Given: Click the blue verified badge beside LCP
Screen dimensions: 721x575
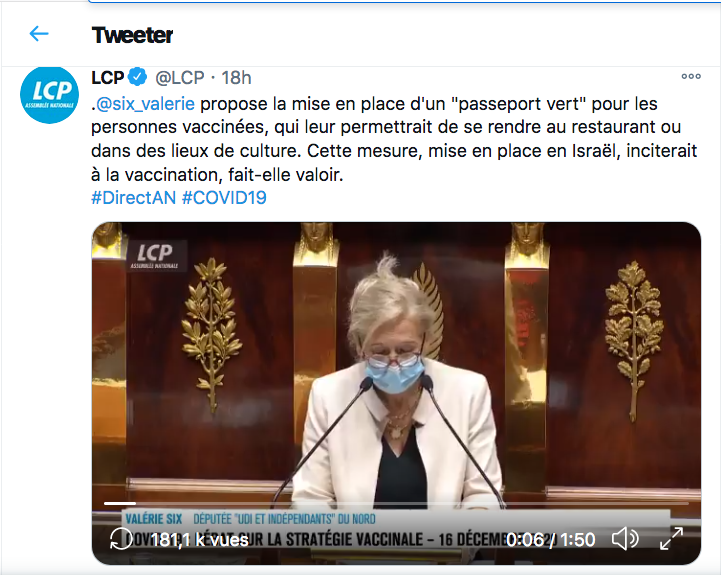Looking at the screenshot, I should (x=137, y=77).
